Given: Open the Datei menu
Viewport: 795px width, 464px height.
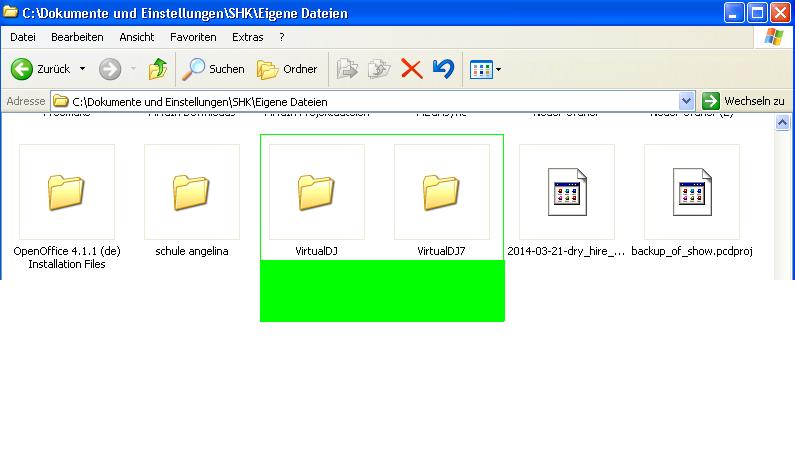Looking at the screenshot, I should click(23, 37).
